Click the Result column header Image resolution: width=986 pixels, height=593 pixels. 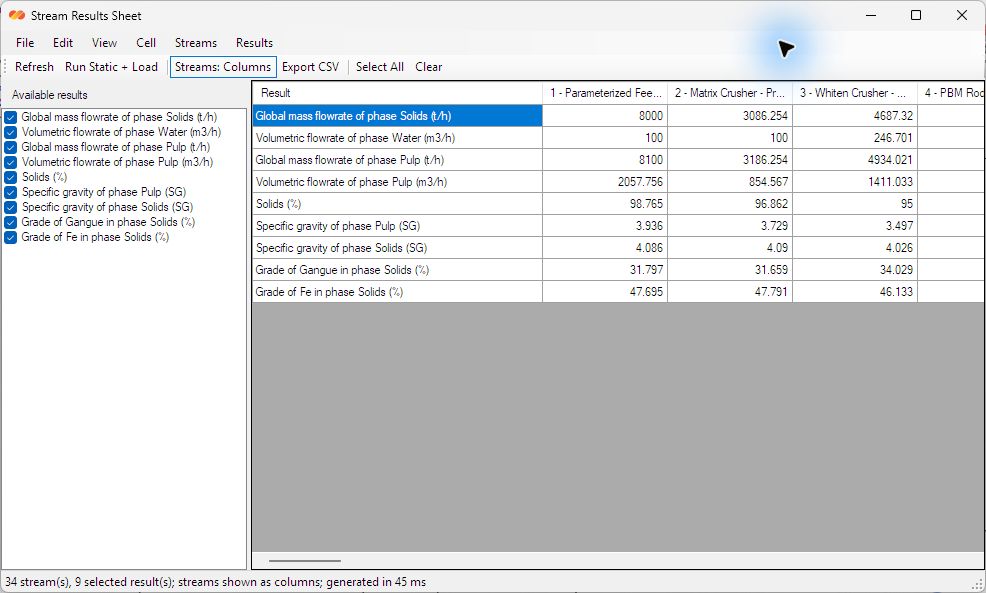[x=397, y=93]
